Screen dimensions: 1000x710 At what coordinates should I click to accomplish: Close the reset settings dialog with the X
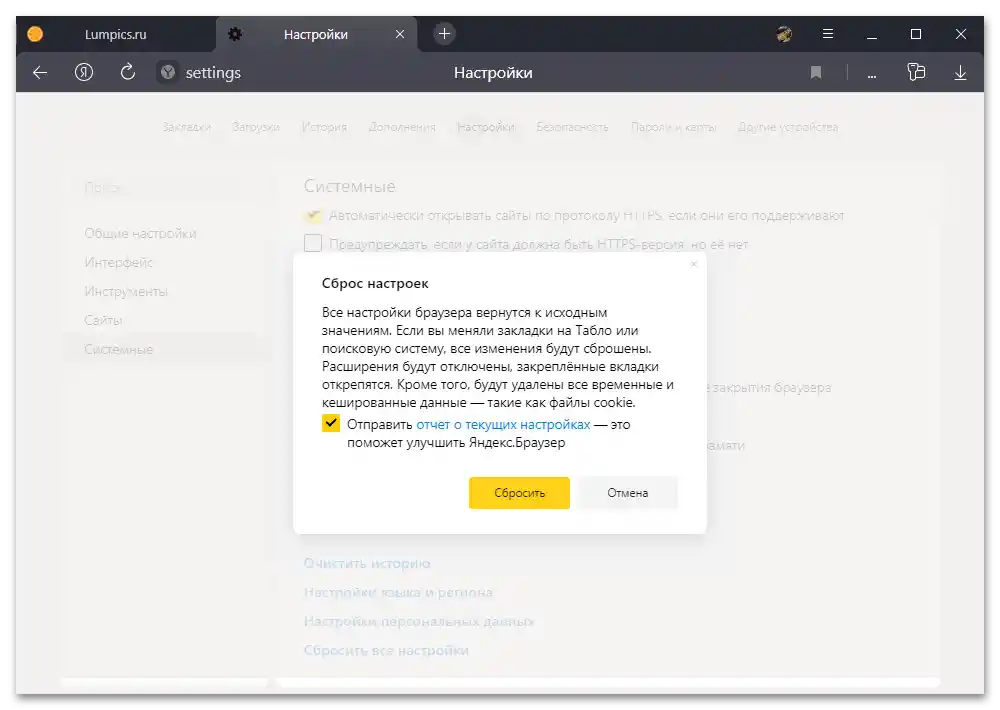point(694,264)
